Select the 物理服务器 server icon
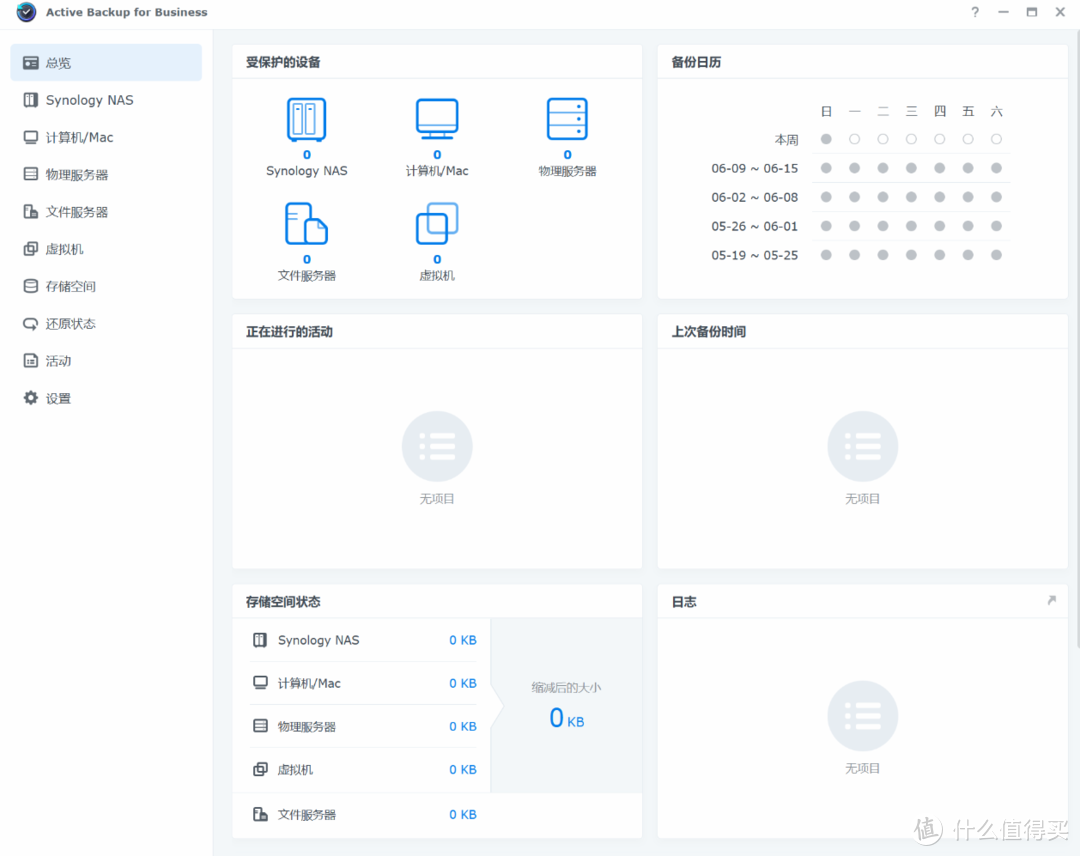 [x=566, y=120]
